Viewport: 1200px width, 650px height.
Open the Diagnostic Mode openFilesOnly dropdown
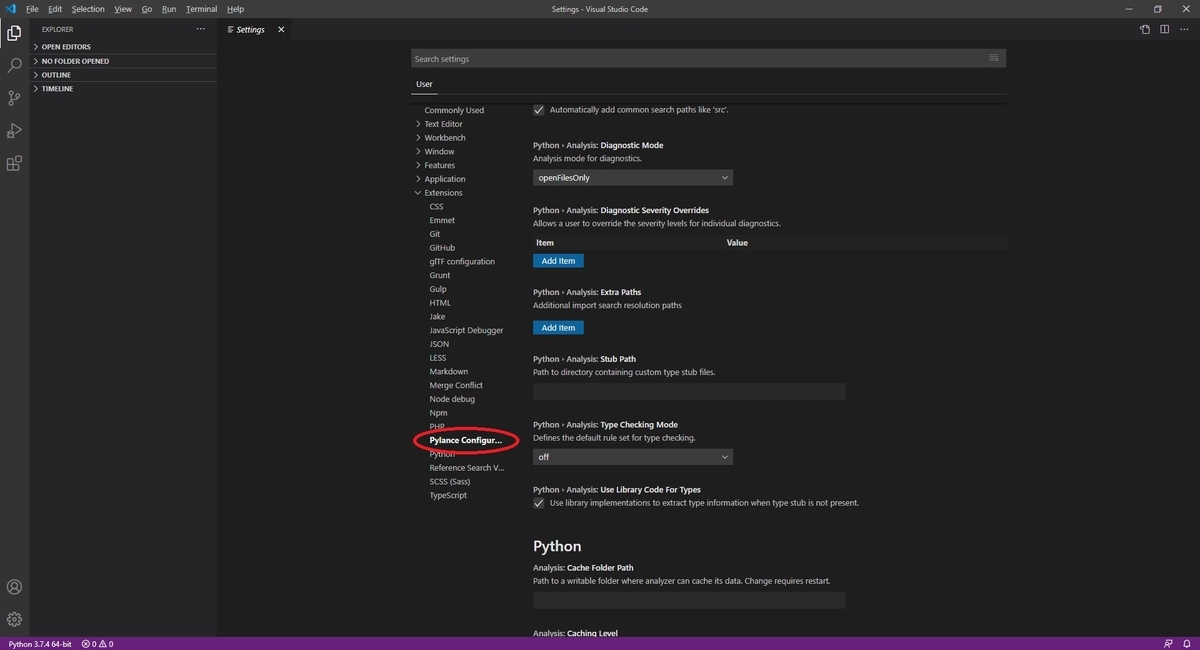click(x=633, y=177)
